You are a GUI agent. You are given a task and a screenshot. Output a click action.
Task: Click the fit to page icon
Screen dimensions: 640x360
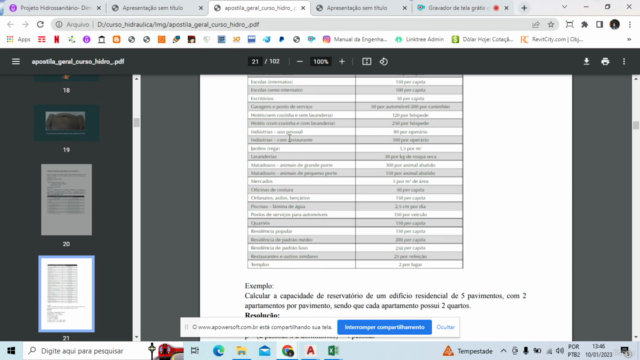(x=367, y=62)
